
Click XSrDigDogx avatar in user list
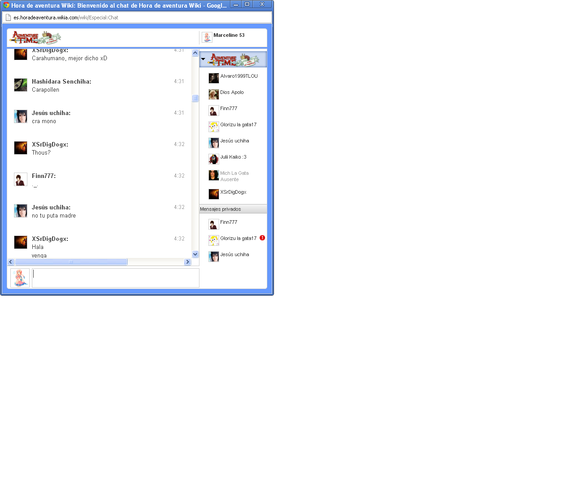213,194
